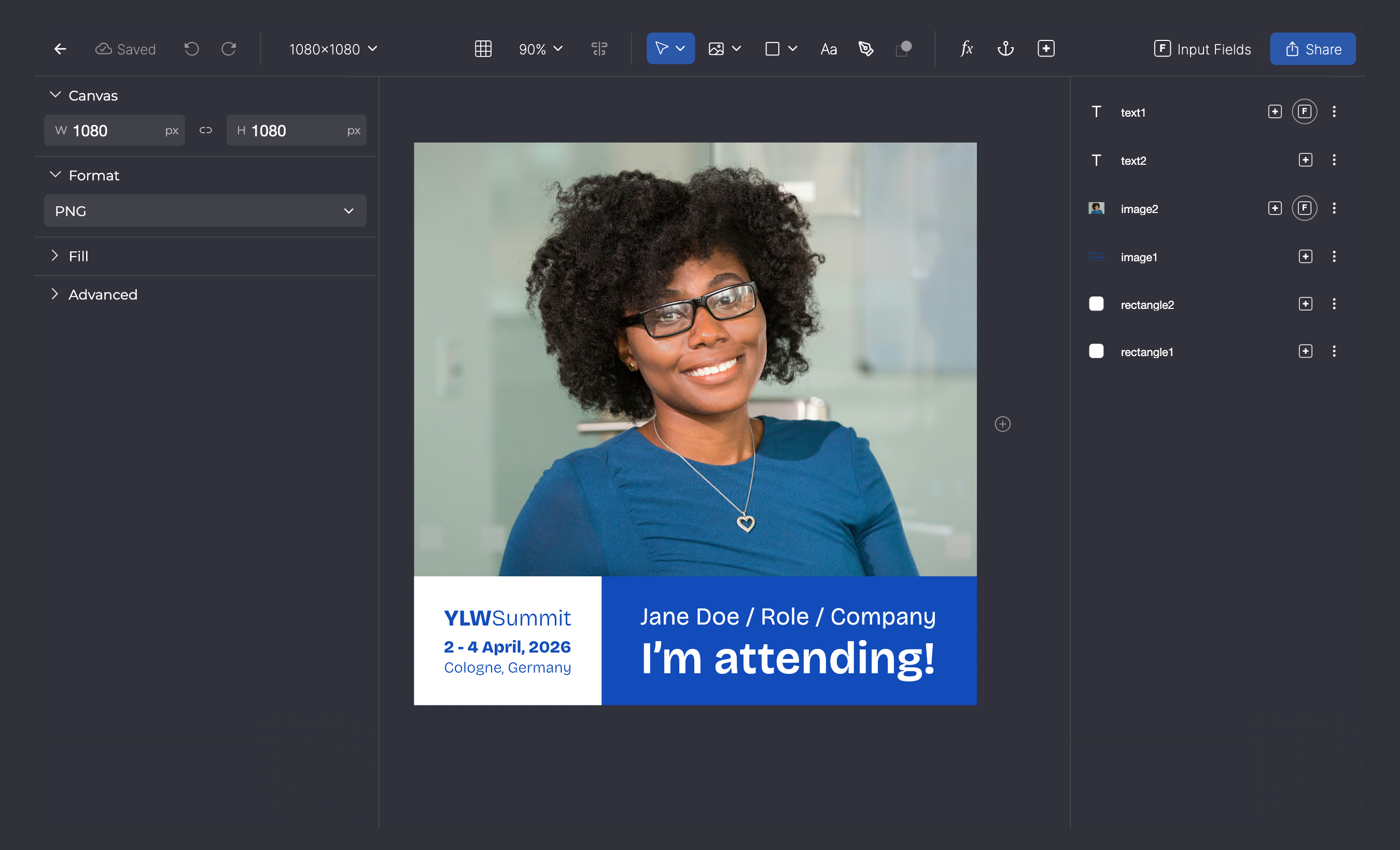
Task: Click the undo icon
Action: (191, 49)
